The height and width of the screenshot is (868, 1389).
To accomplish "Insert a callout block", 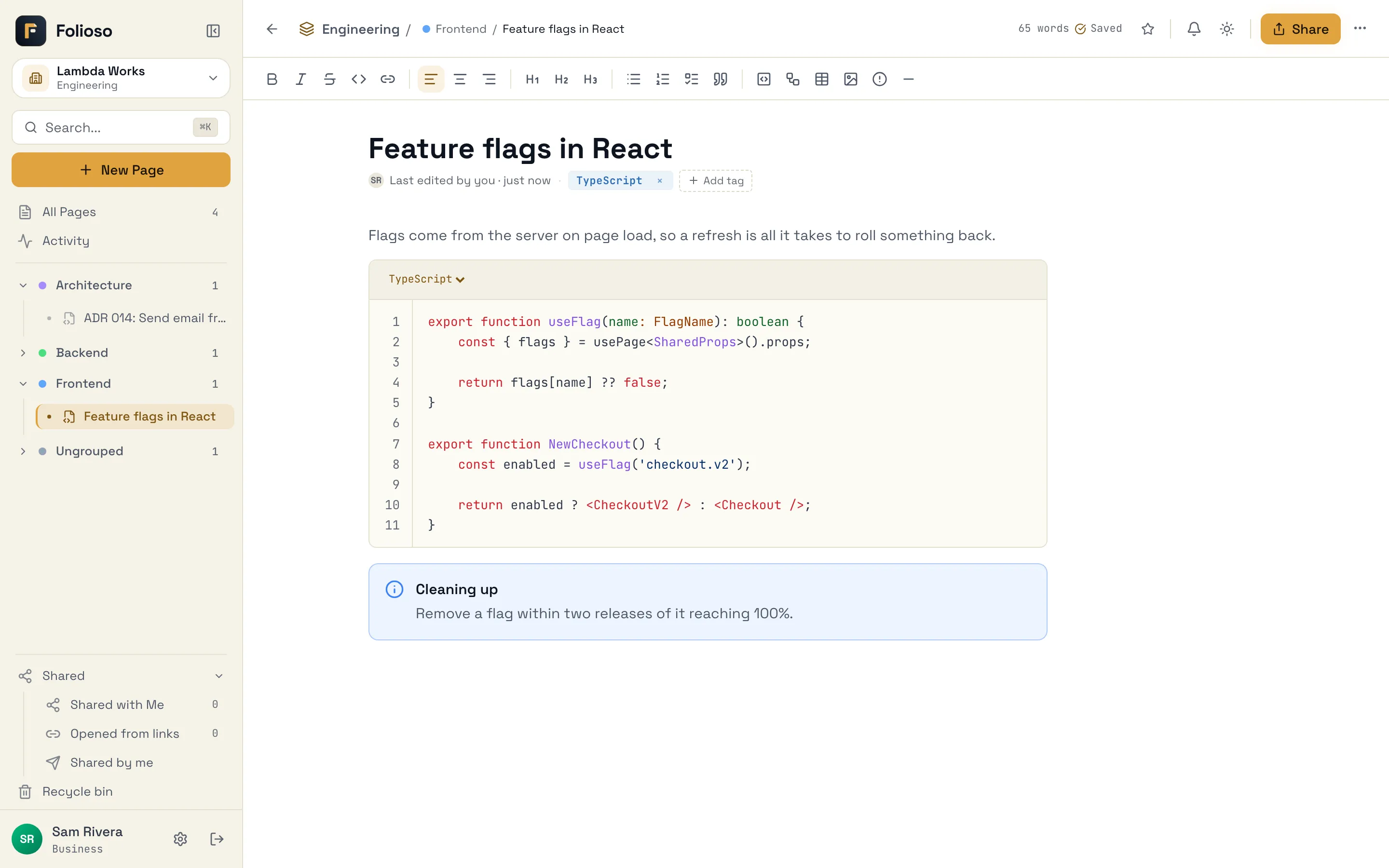I will click(x=879, y=79).
